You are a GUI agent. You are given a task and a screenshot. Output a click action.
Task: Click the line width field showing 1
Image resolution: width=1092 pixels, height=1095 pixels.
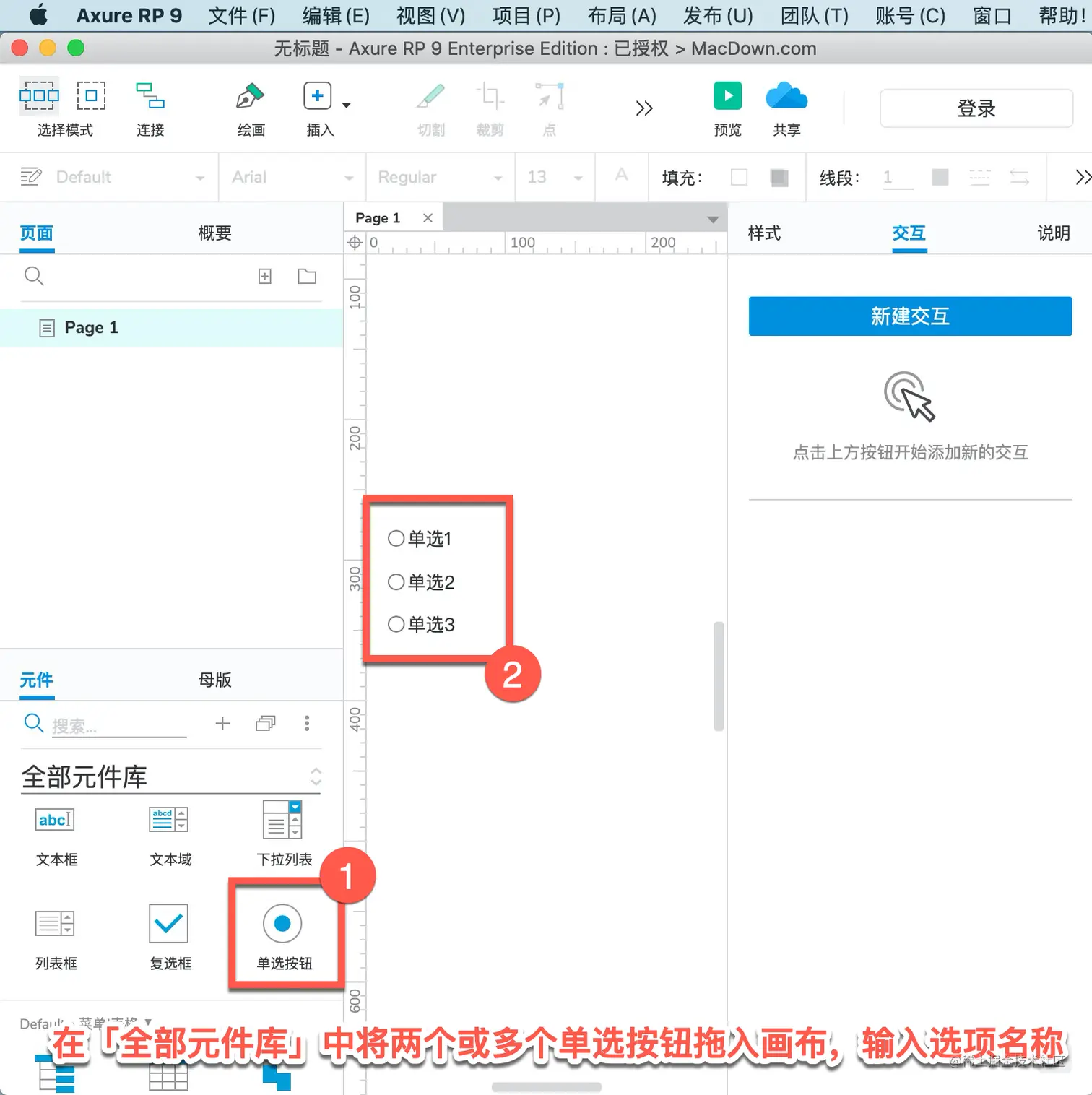pyautogui.click(x=897, y=178)
